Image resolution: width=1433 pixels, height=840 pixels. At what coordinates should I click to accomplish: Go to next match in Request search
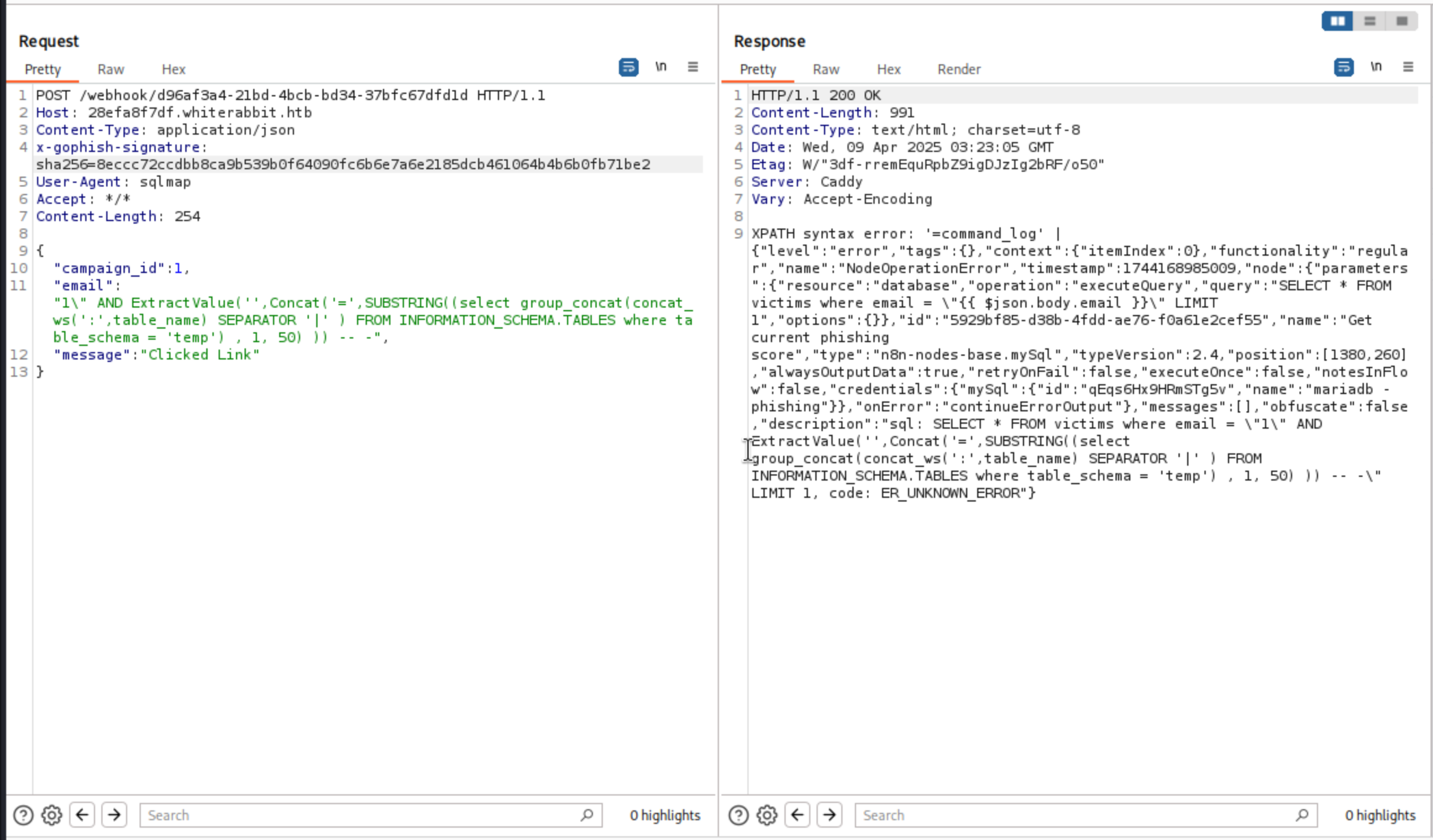click(x=114, y=815)
